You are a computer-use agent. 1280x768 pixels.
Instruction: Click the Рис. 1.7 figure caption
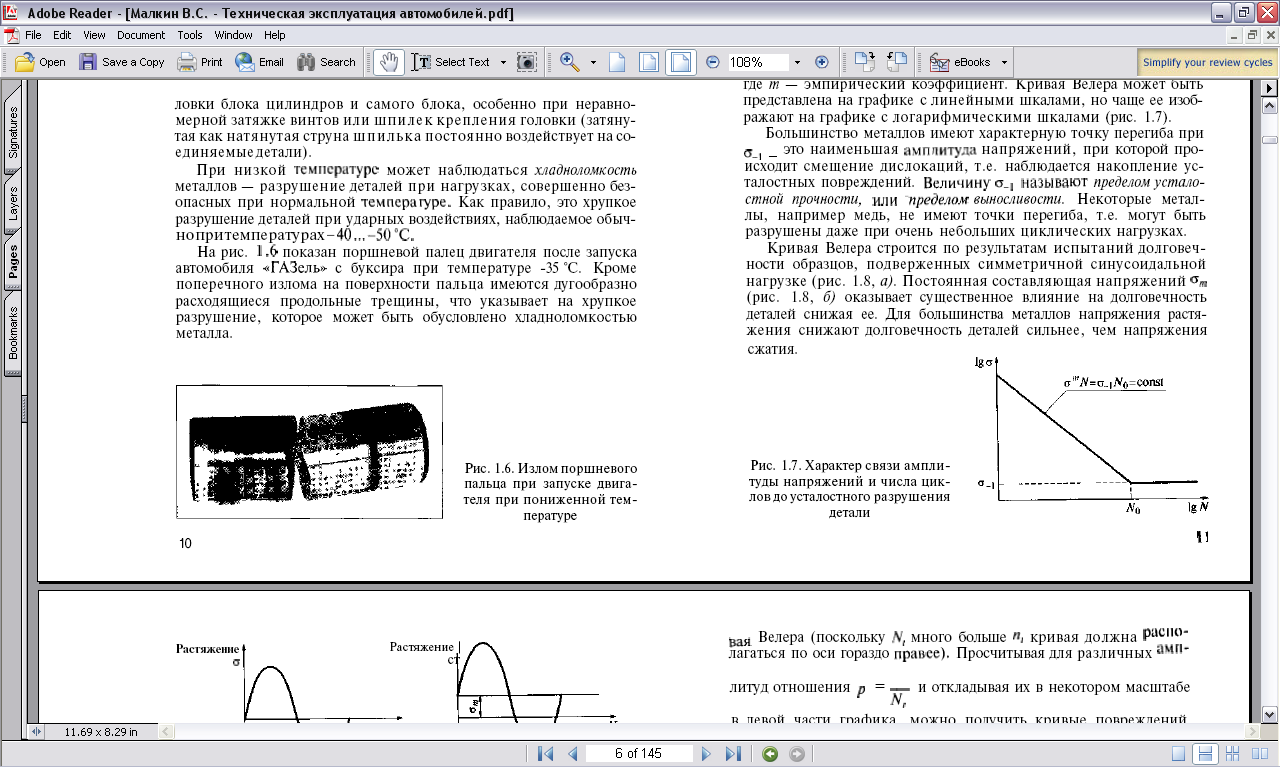[x=849, y=489]
